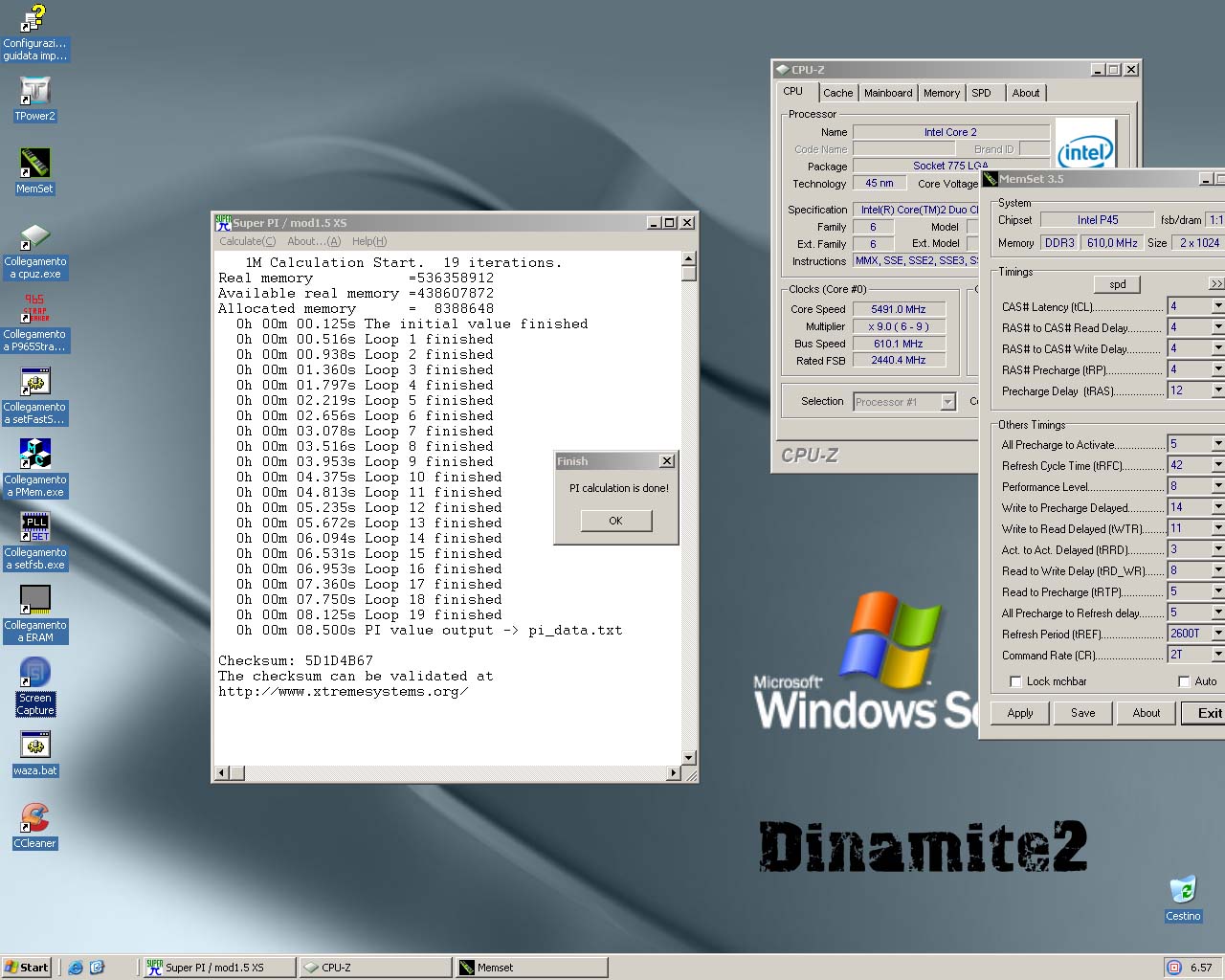This screenshot has height=980, width=1225.
Task: Launch the MemSet desktop shortcut
Action: (34, 170)
